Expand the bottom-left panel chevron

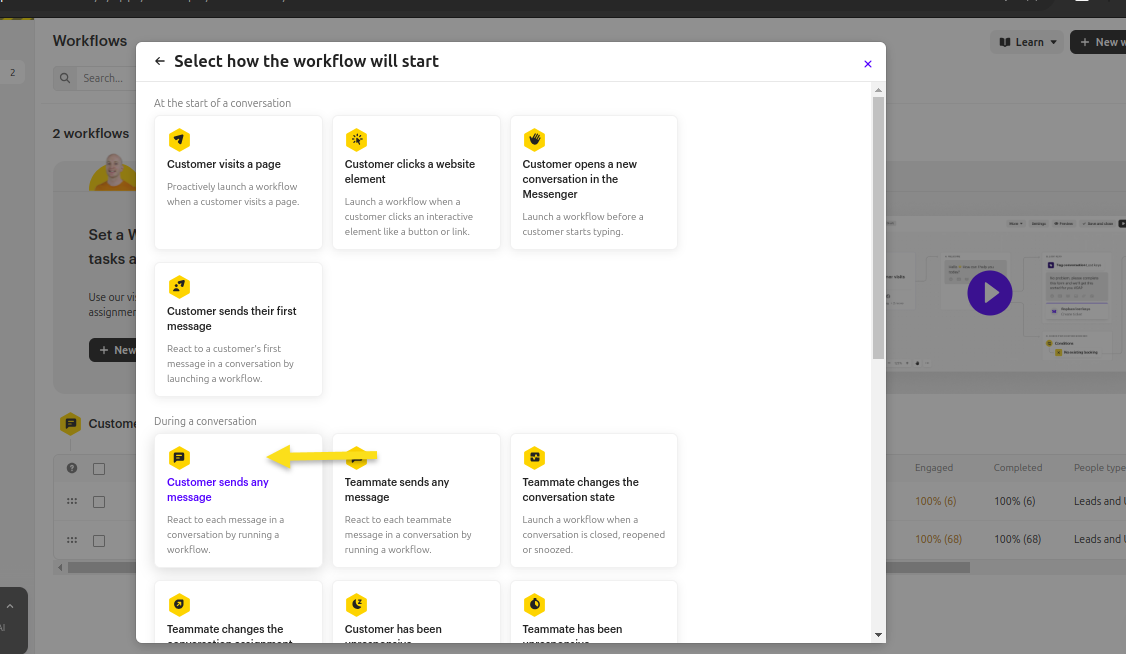[10, 607]
